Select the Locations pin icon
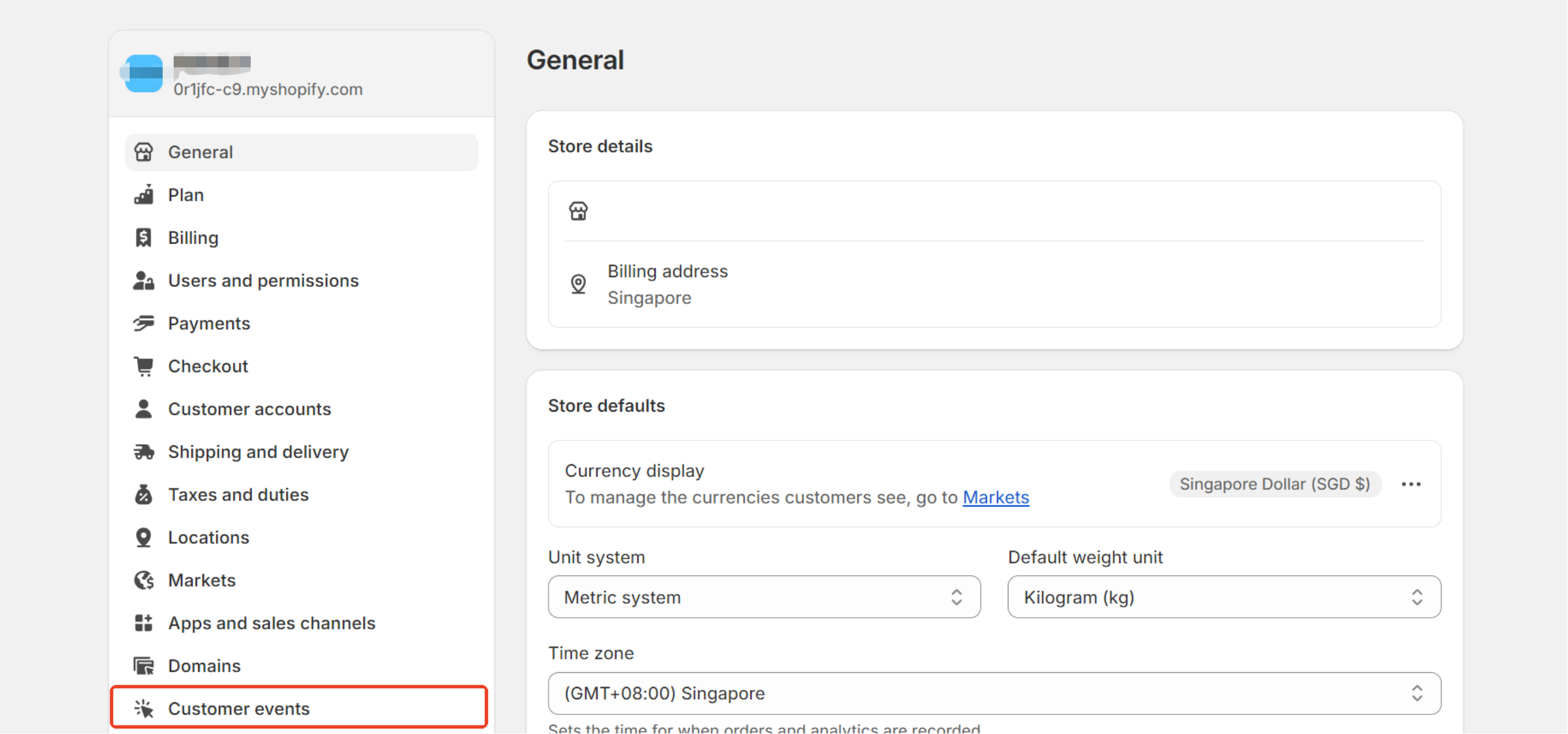This screenshot has height=734, width=1568. 144,536
